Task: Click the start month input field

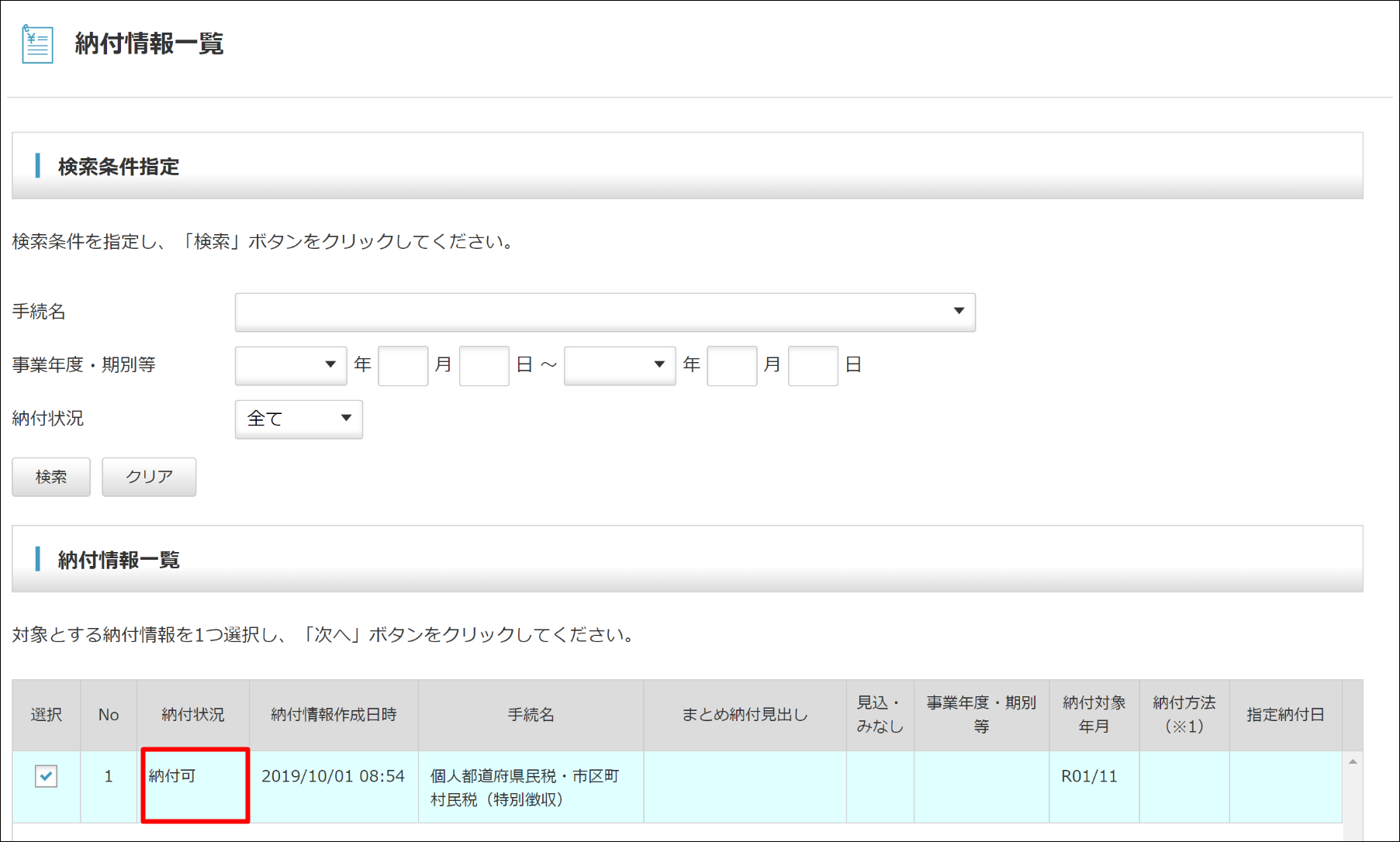Action: point(484,365)
